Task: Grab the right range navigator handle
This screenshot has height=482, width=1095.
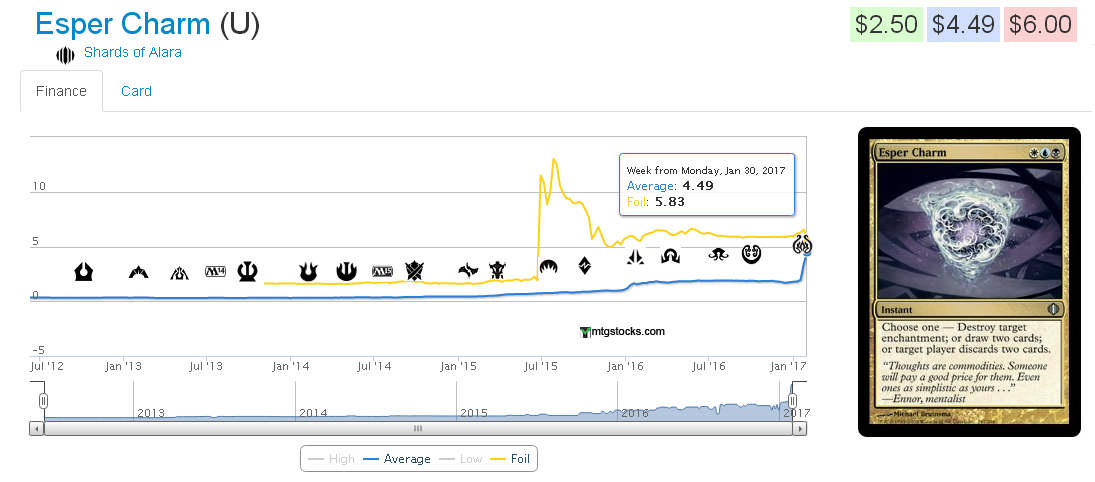Action: pos(793,401)
